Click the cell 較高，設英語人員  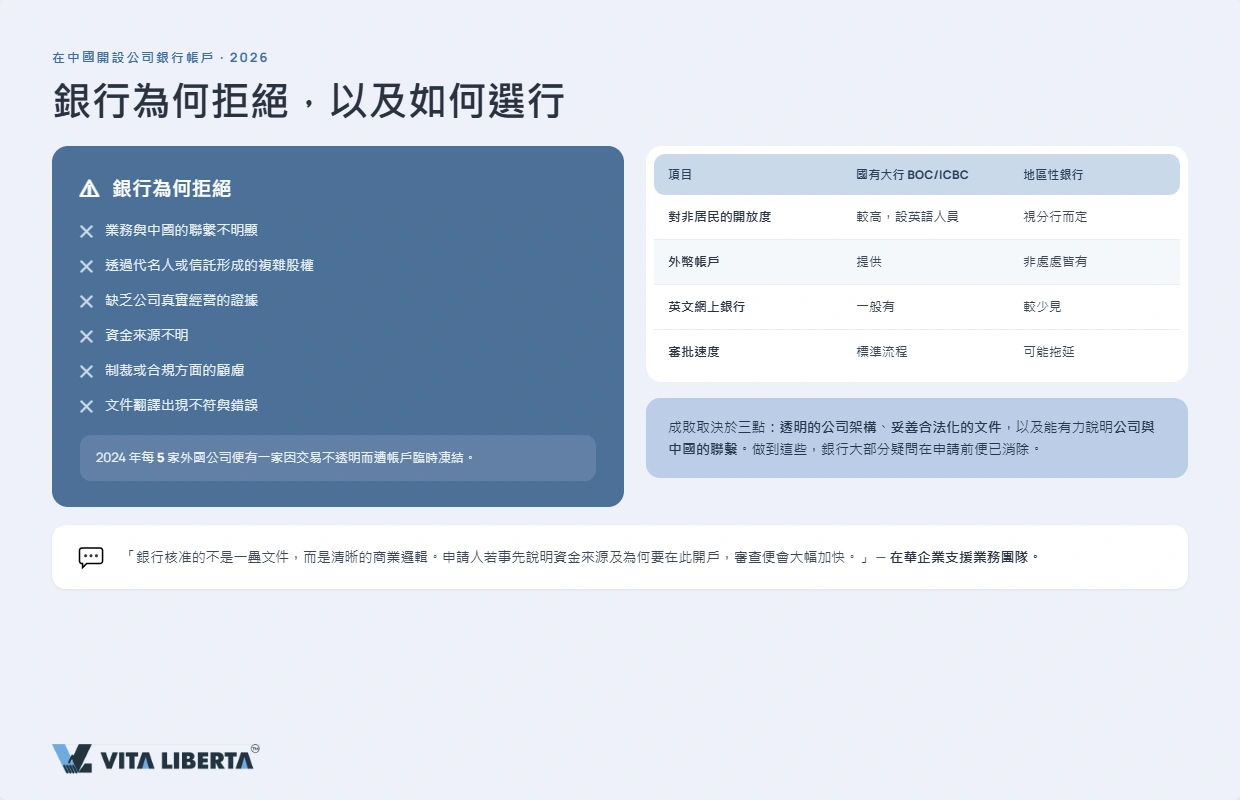[x=907, y=217]
